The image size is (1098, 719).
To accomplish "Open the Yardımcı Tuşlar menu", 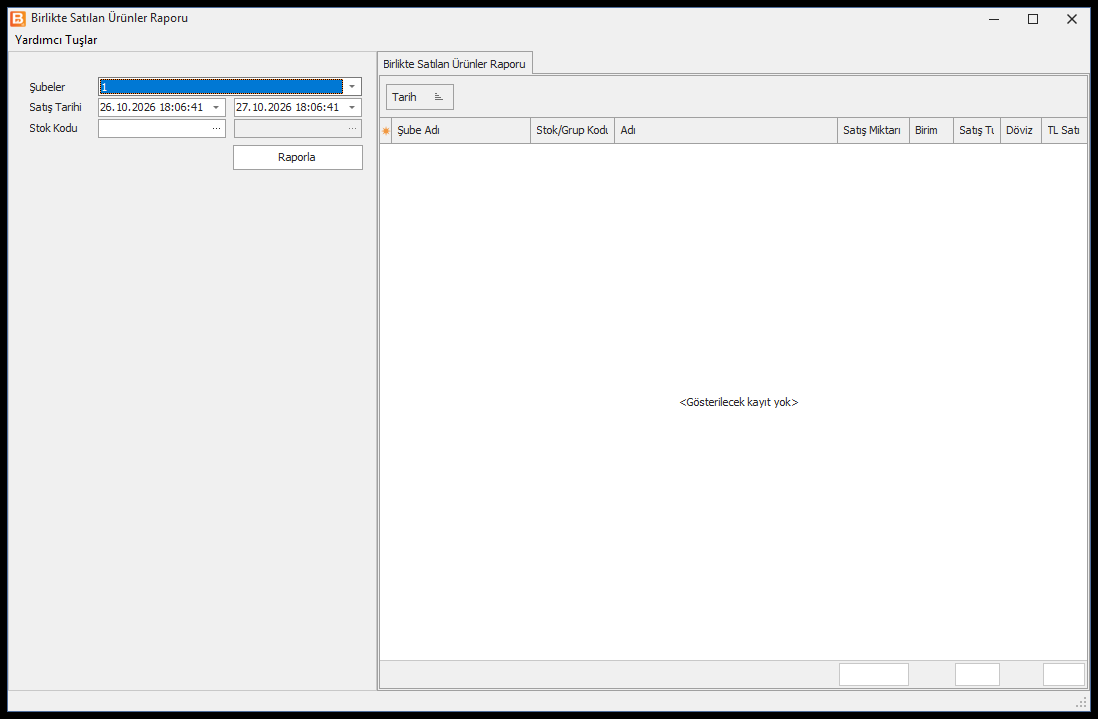I will [x=56, y=40].
